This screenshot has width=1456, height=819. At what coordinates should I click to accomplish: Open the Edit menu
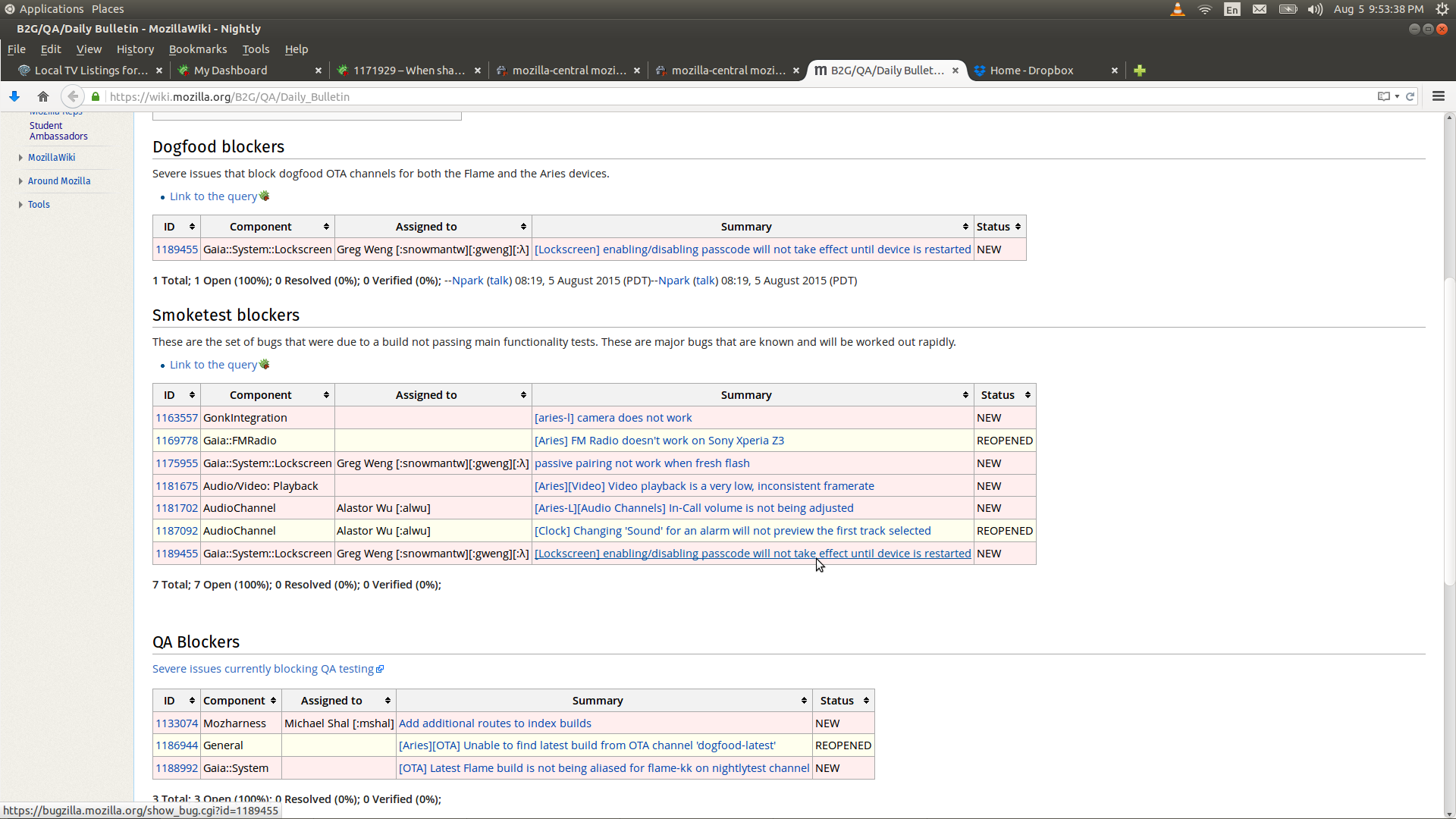coord(51,49)
